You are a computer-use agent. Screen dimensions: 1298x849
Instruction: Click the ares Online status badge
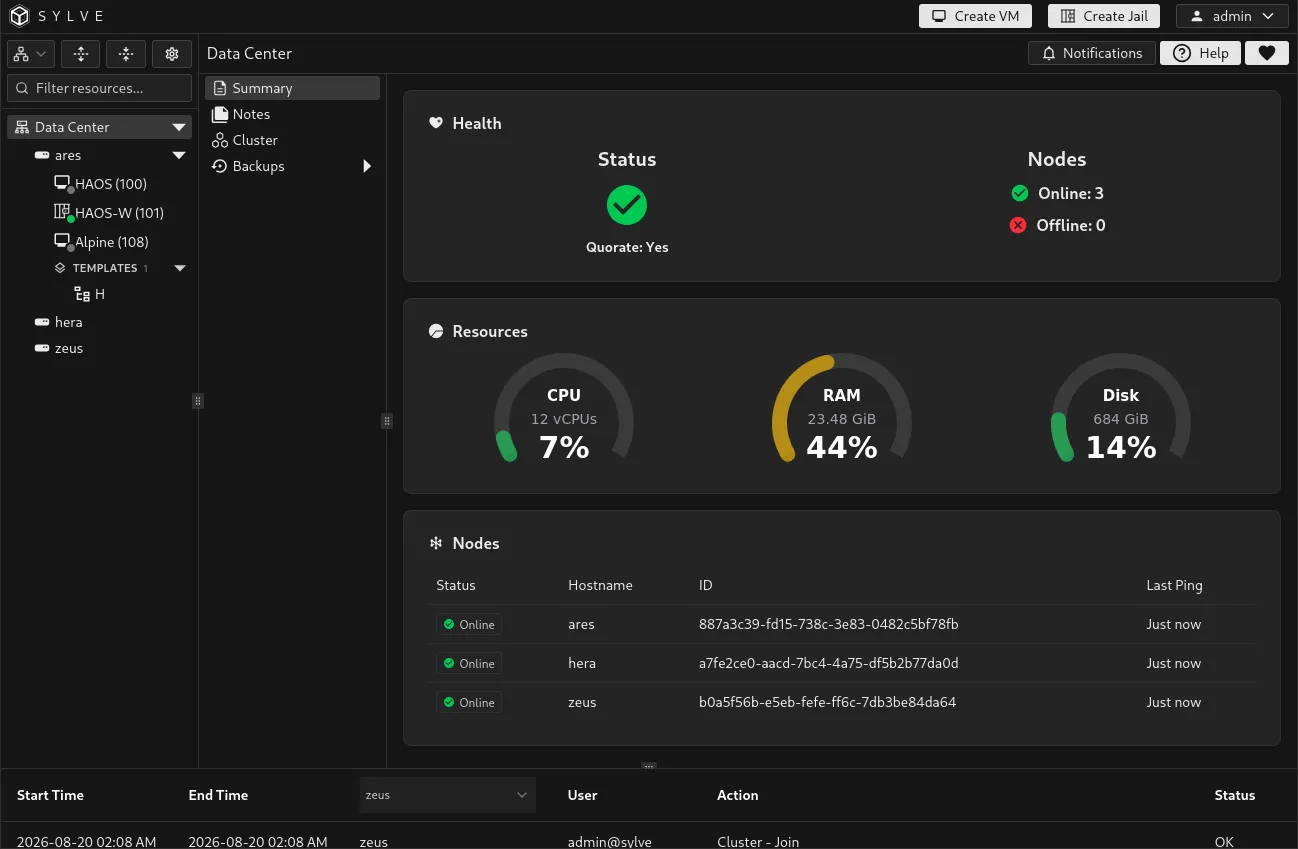pyautogui.click(x=468, y=624)
